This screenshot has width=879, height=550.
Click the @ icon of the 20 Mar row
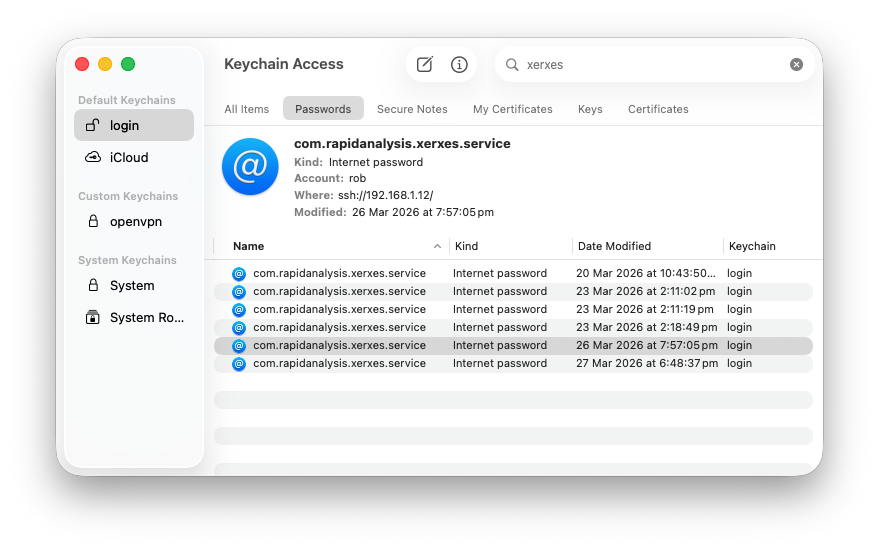coord(239,274)
